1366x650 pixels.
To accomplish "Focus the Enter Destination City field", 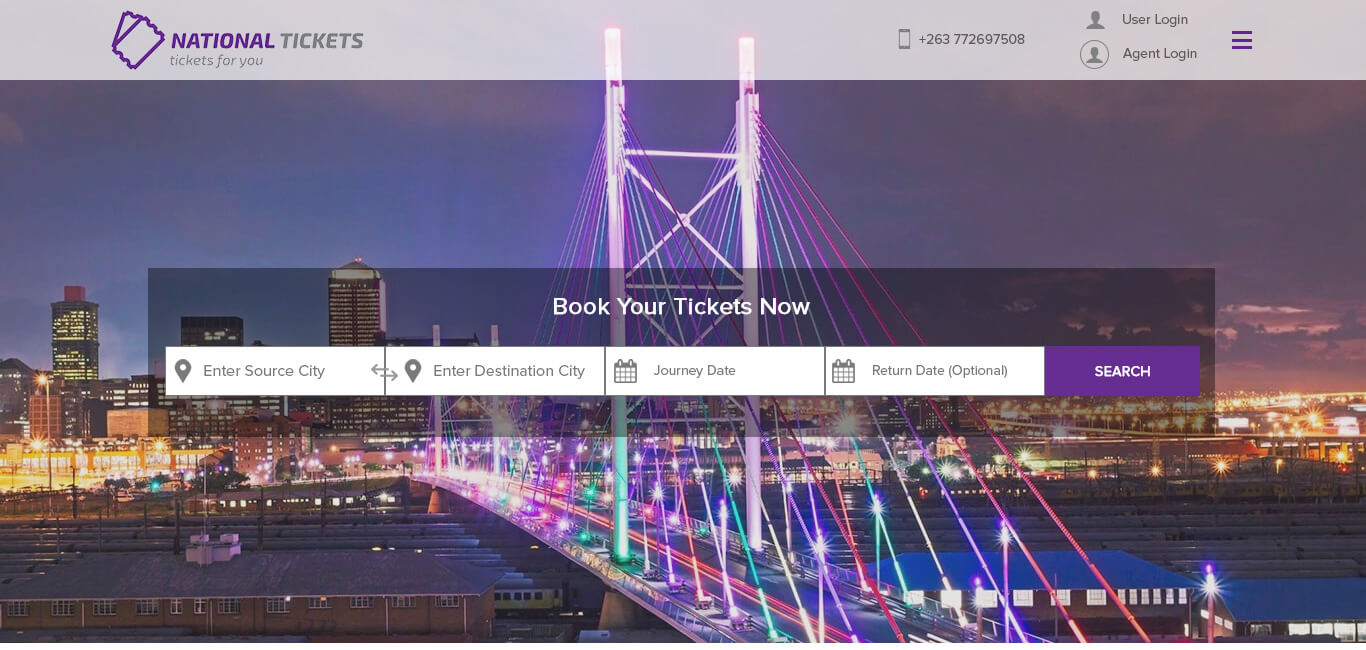I will [496, 371].
